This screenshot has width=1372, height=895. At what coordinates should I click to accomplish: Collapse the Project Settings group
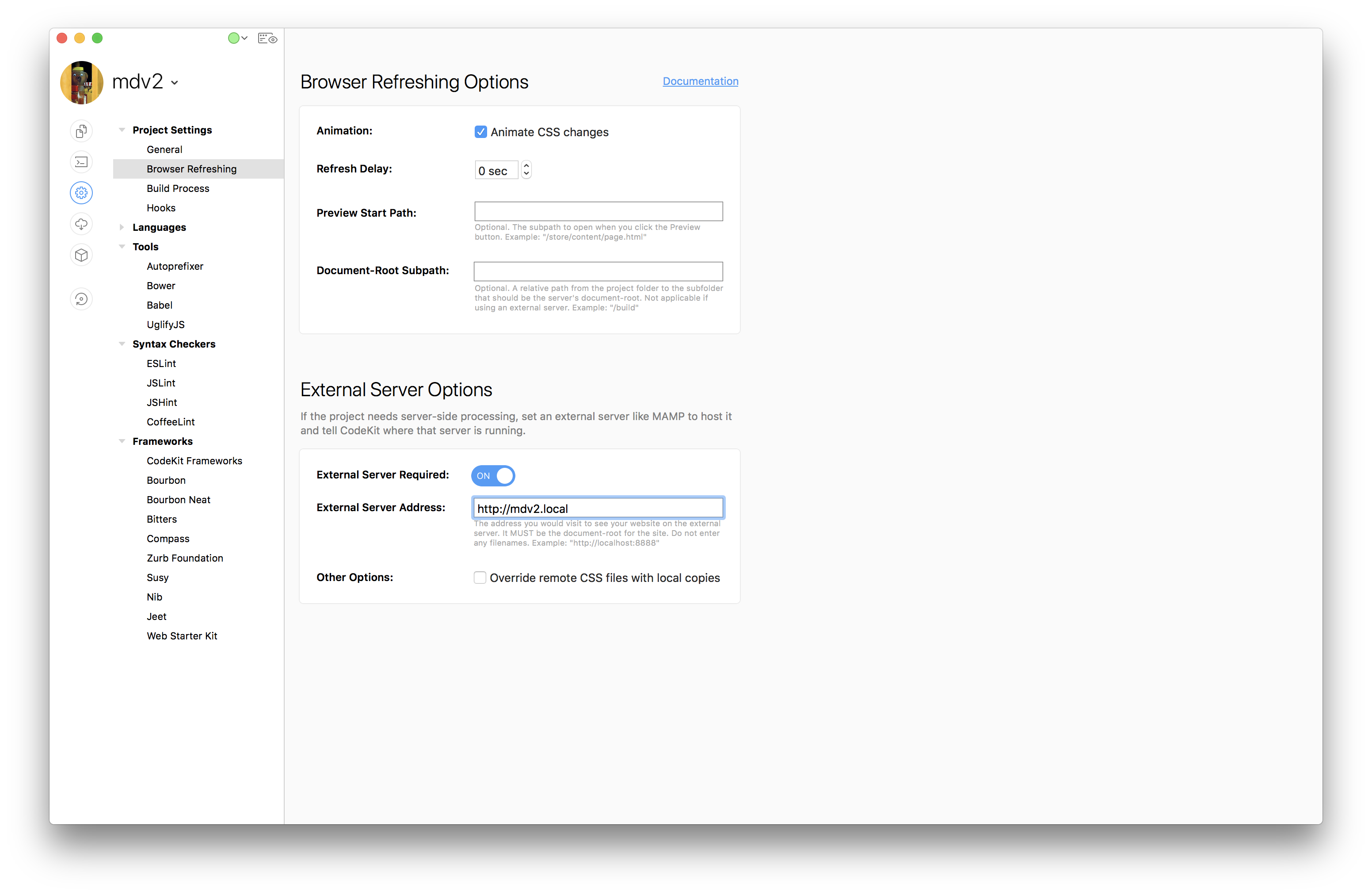(x=122, y=130)
